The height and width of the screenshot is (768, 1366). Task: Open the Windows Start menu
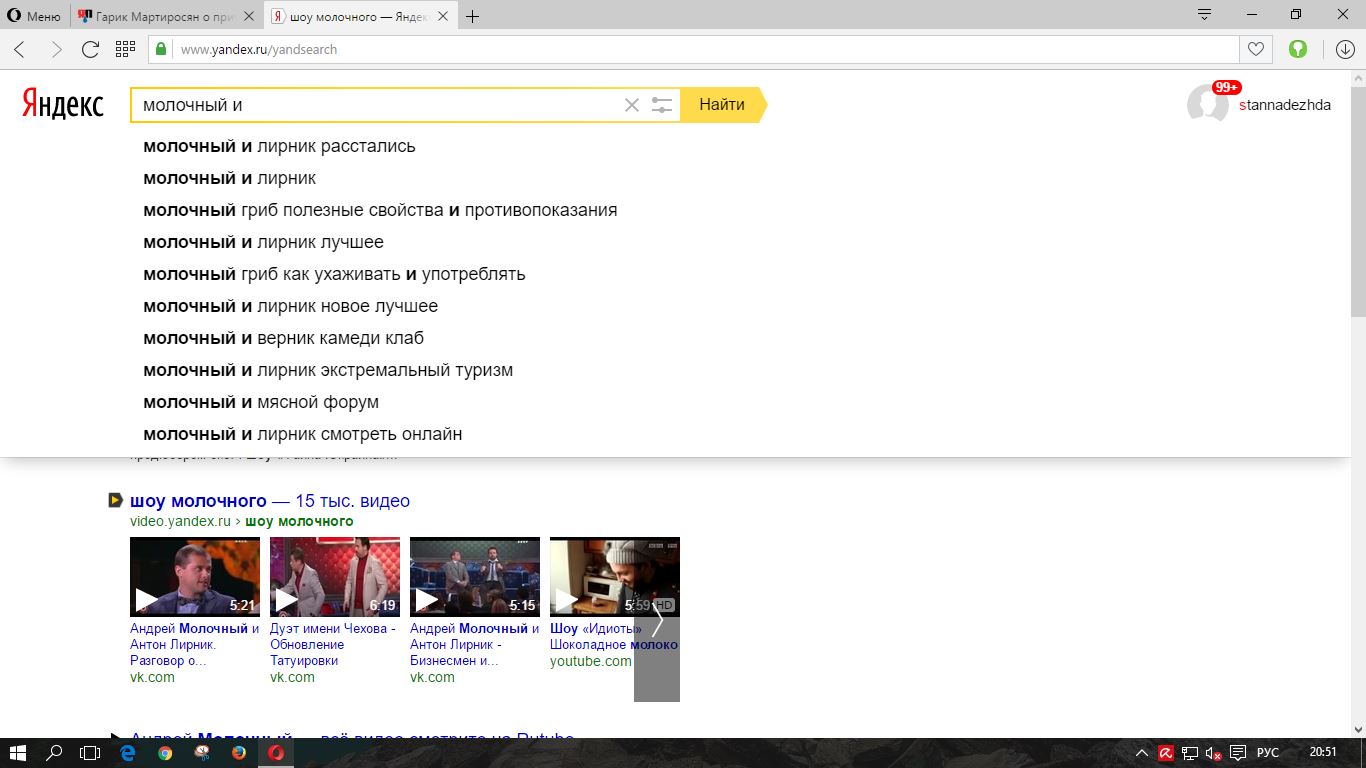[x=18, y=753]
